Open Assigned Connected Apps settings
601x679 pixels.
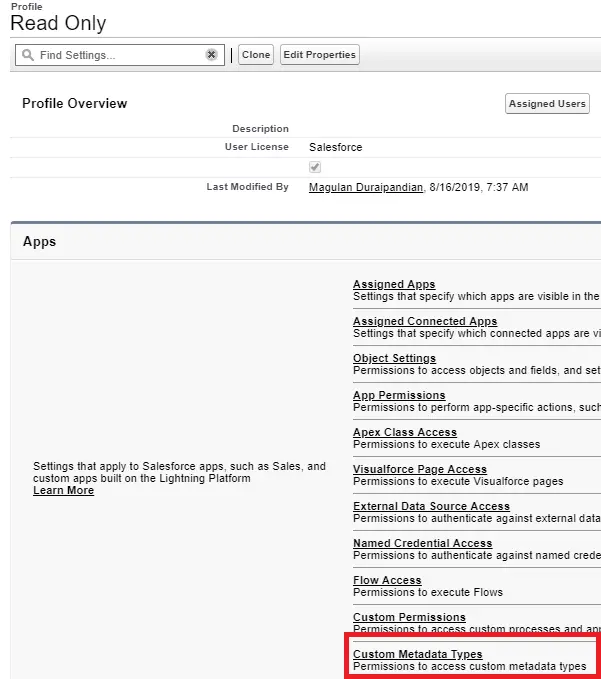pyautogui.click(x=425, y=321)
